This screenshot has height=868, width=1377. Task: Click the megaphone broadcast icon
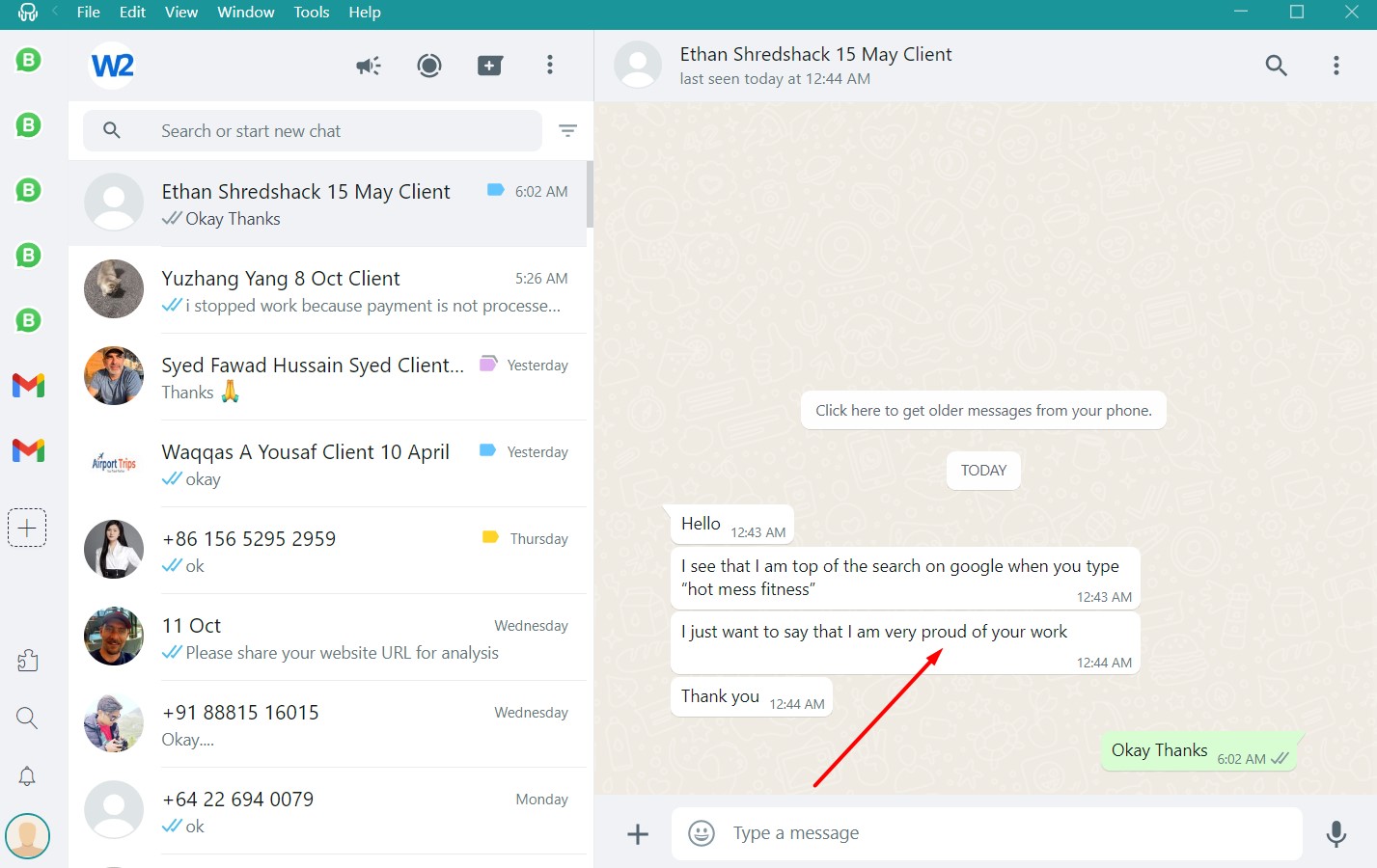coord(368,66)
